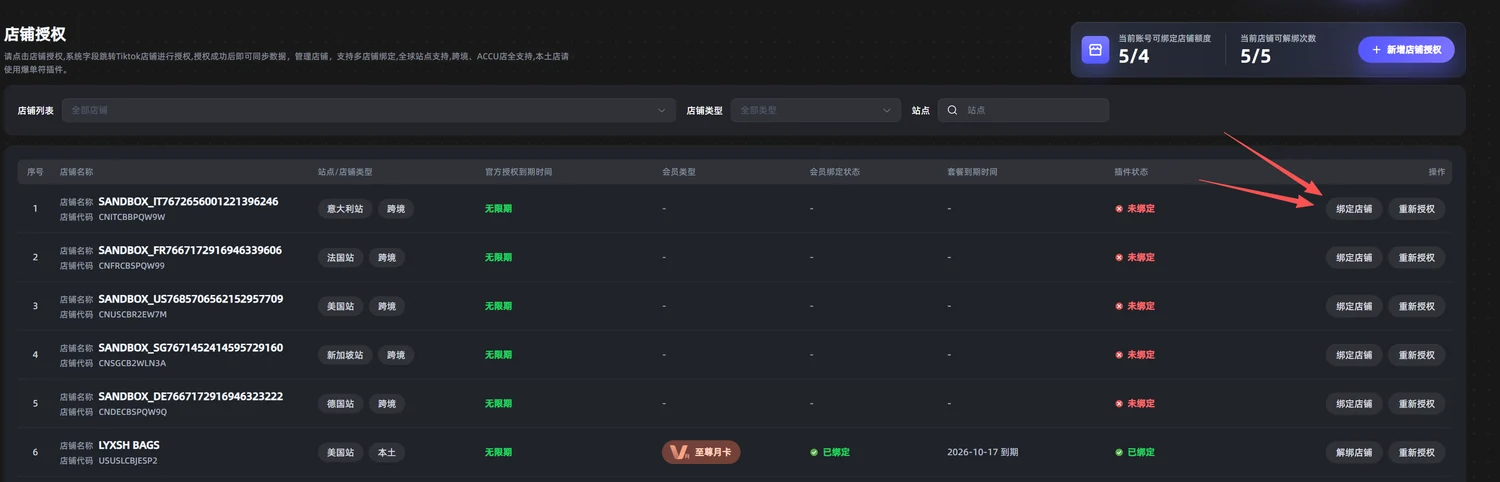Click 绑定店铺 for SANDBOX_DE store
The height and width of the screenshot is (482, 1500).
pyautogui.click(x=1354, y=404)
